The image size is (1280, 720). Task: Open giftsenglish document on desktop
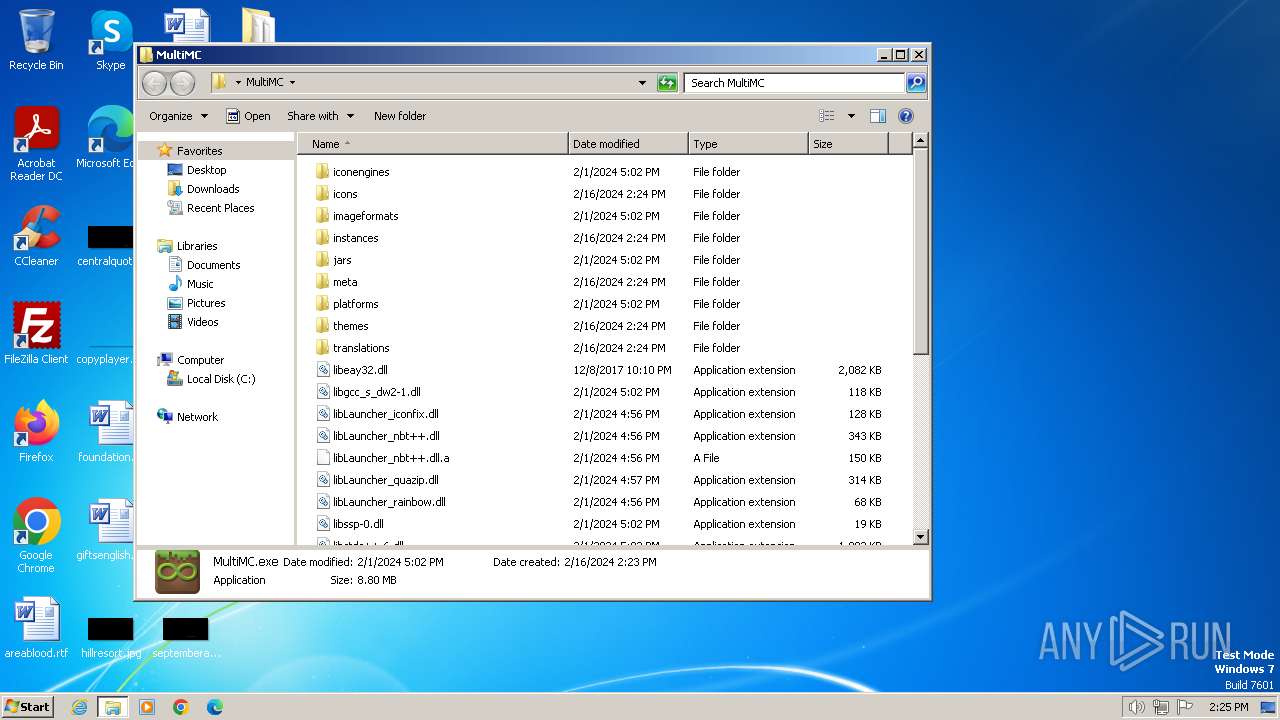(106, 530)
